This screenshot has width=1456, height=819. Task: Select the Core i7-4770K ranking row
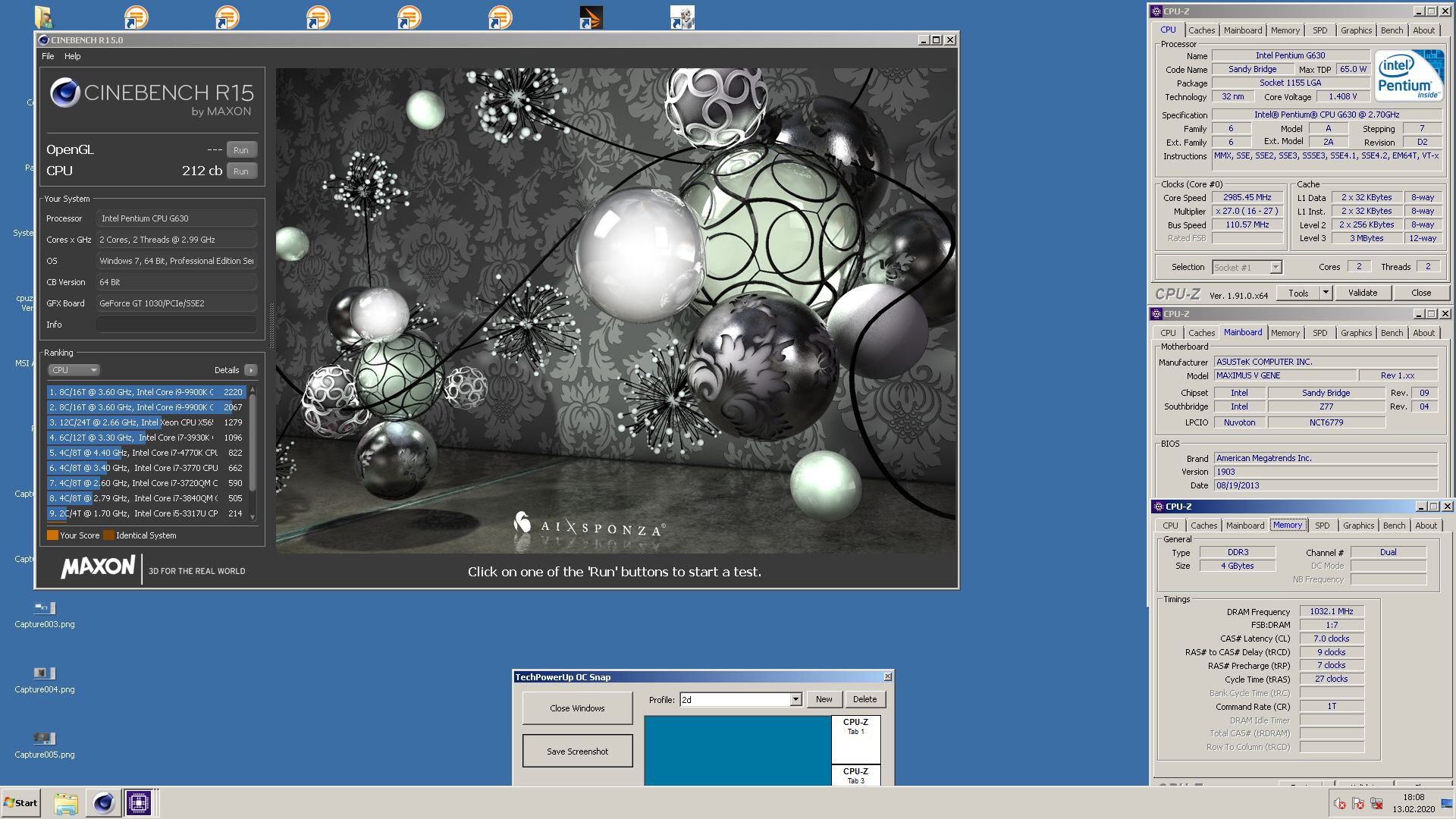click(146, 453)
